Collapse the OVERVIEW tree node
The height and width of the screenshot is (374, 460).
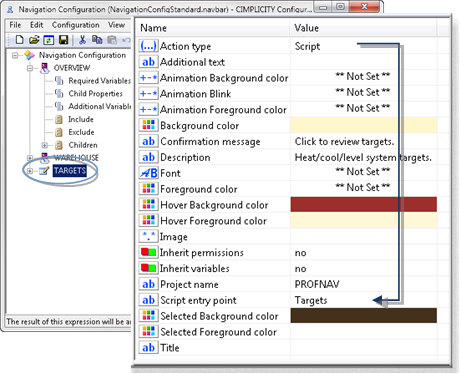(x=30, y=68)
